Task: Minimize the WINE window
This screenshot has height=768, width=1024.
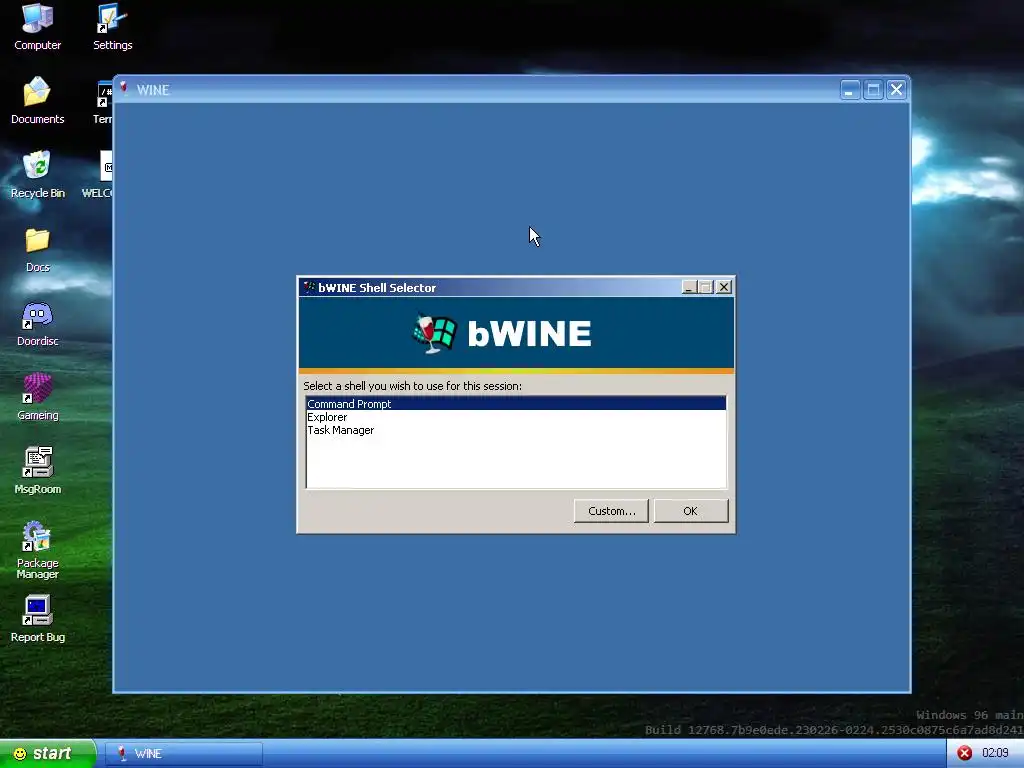Action: click(850, 89)
